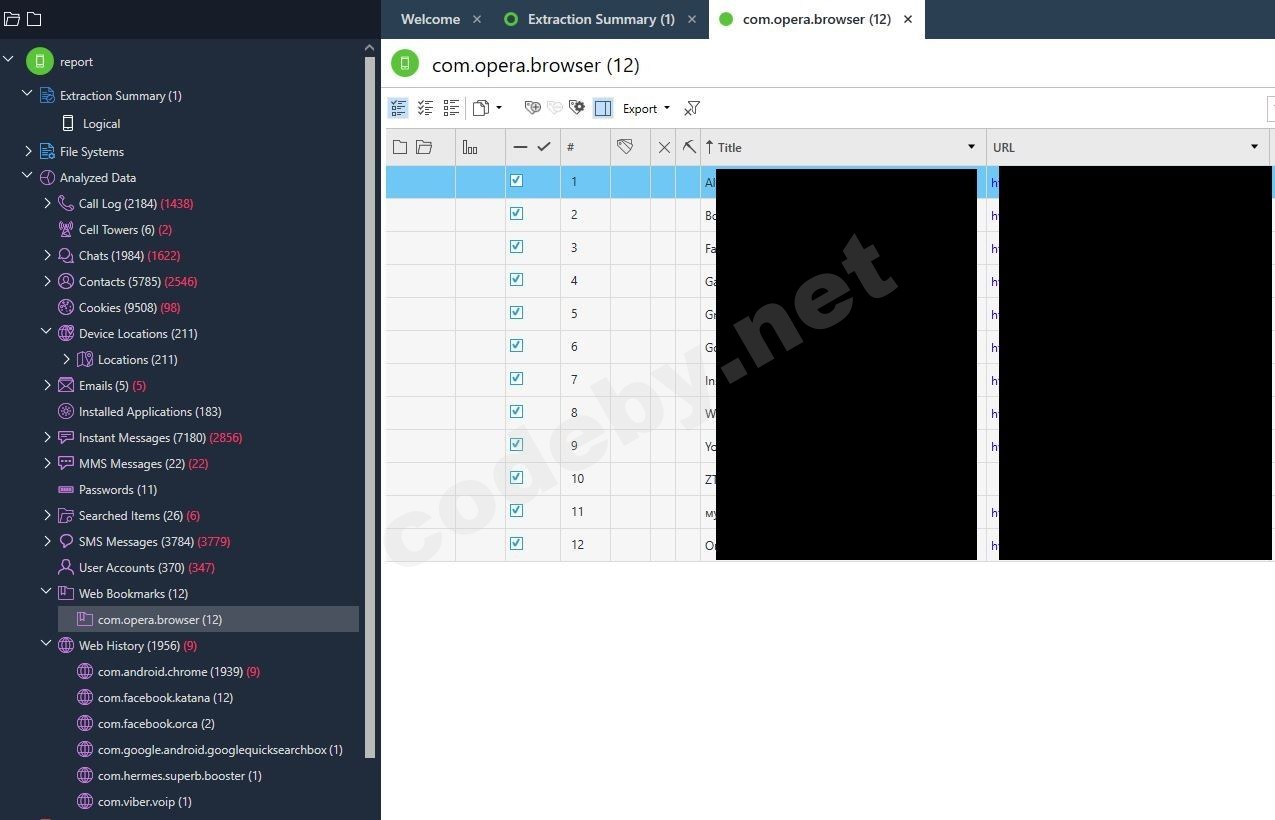The height and width of the screenshot is (820, 1275).
Task: Open the Title column filter dropdown
Action: click(x=971, y=147)
